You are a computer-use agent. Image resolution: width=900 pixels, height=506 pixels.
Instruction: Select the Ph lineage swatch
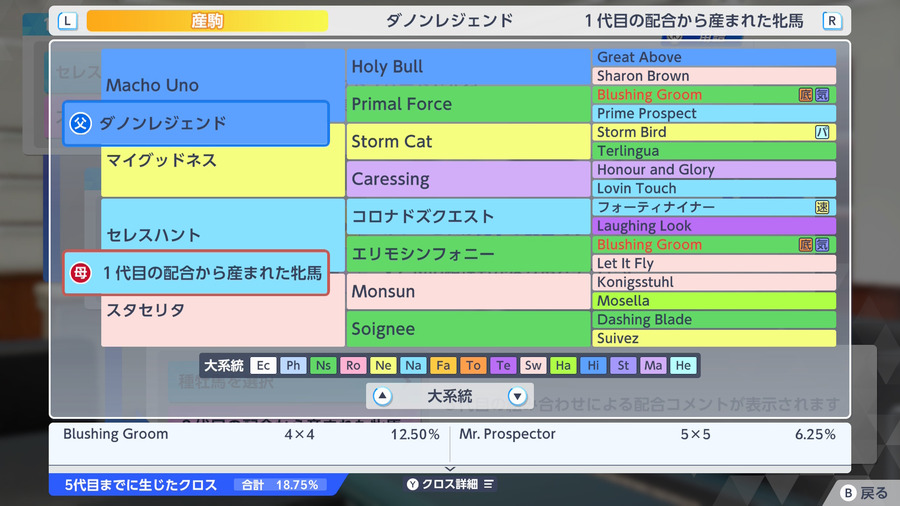coord(293,365)
